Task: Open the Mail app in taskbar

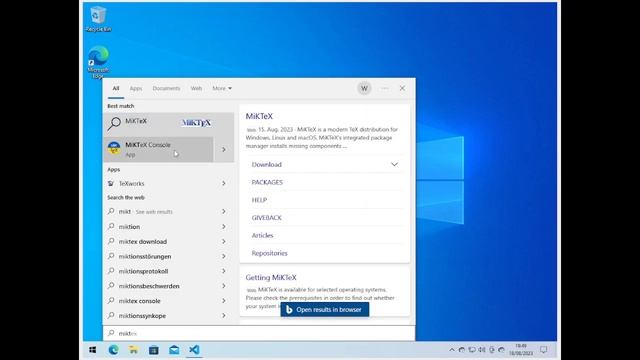Action: [174, 350]
